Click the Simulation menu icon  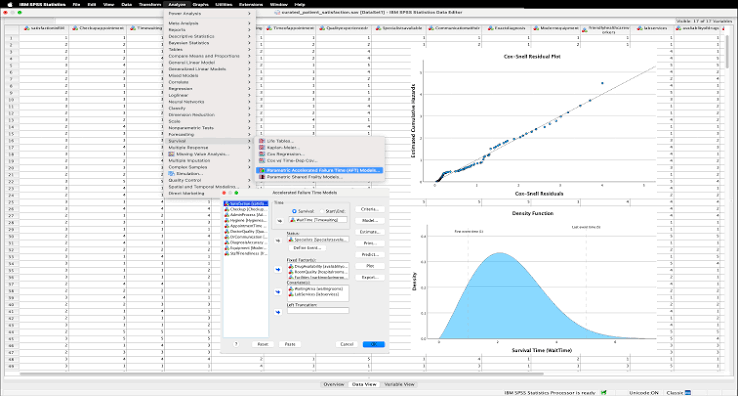click(172, 174)
